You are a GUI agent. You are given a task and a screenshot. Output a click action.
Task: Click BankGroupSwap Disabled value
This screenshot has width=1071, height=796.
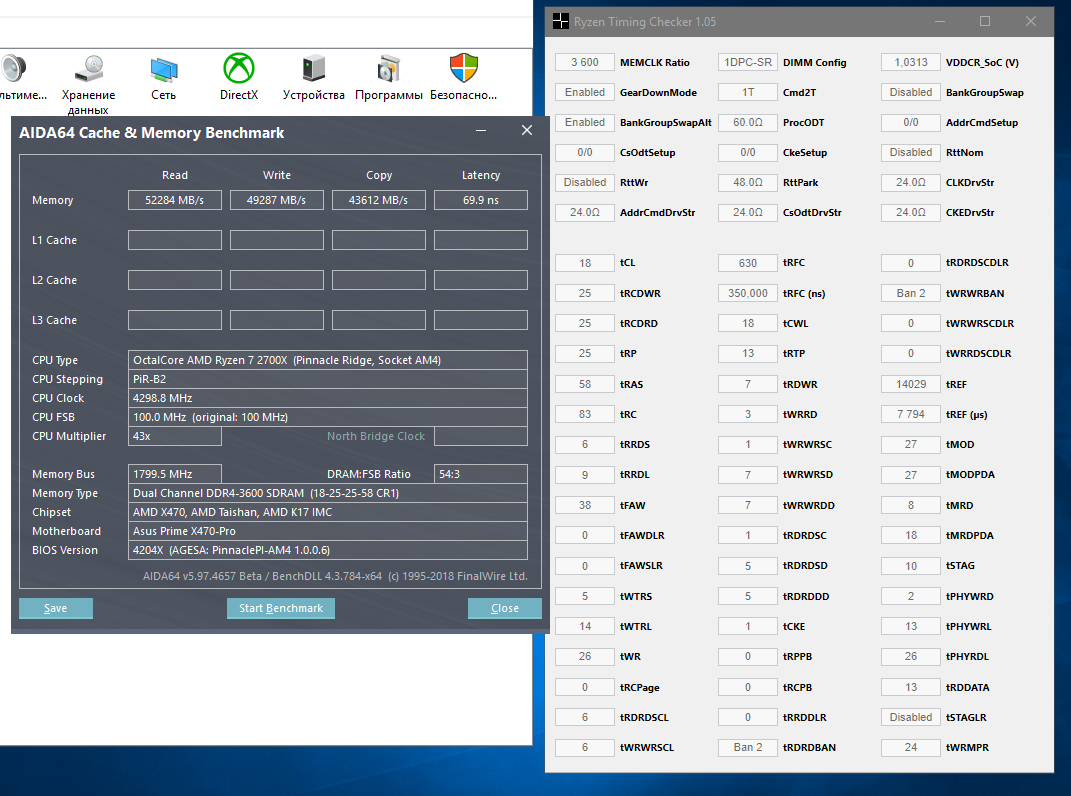coord(910,92)
